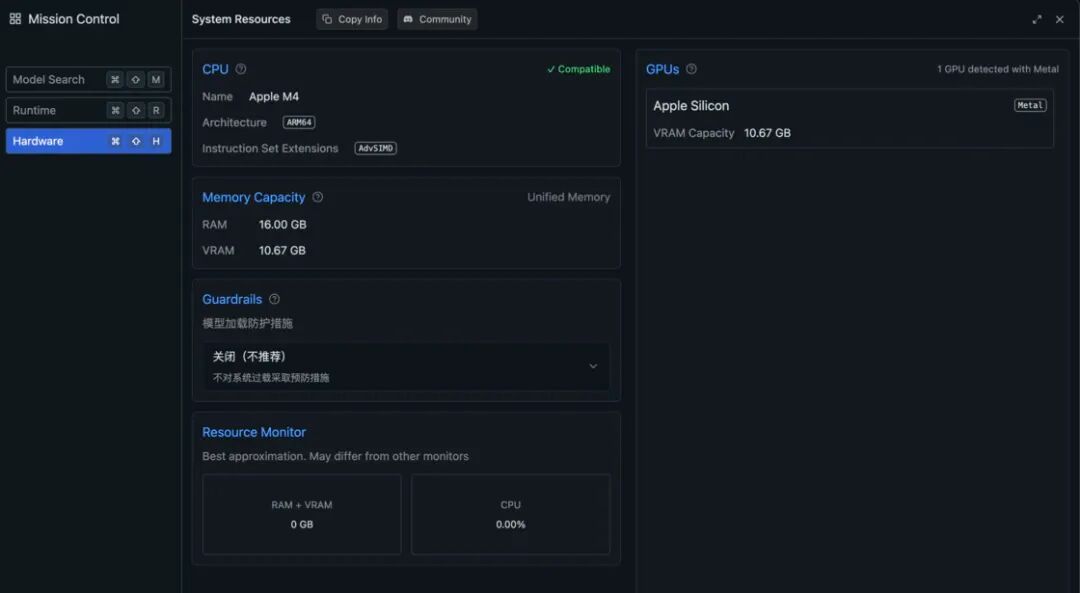Click the CPU name Apple M4
This screenshot has height=593, width=1080.
point(274,96)
